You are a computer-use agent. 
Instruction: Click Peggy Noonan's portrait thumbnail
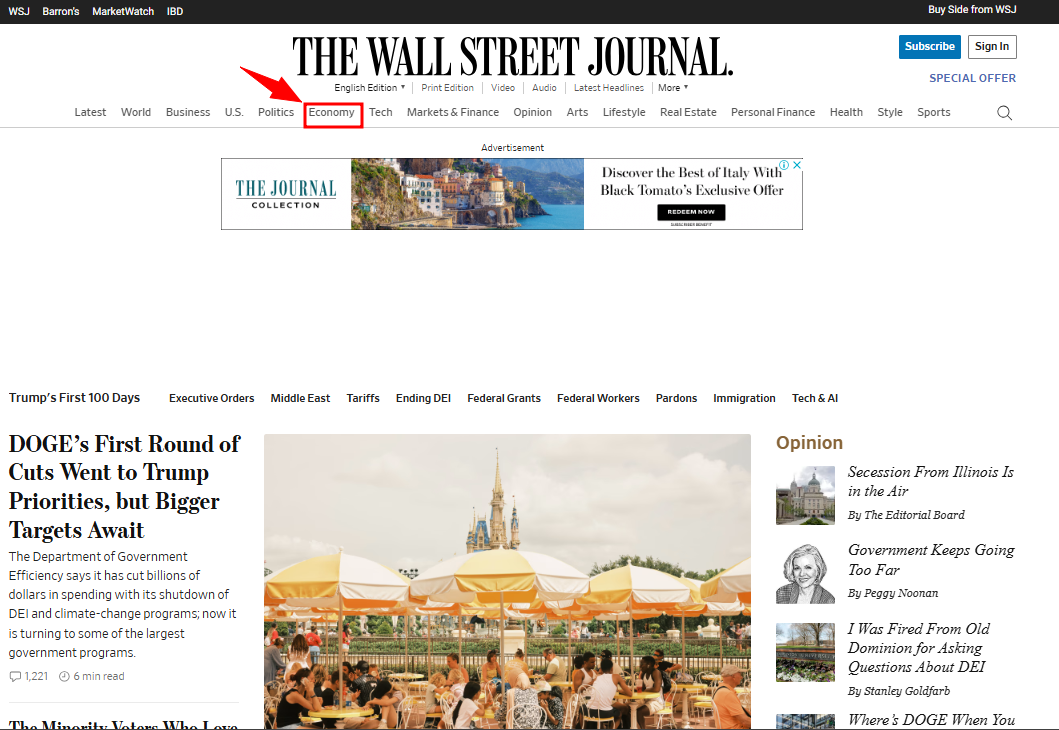tap(805, 573)
